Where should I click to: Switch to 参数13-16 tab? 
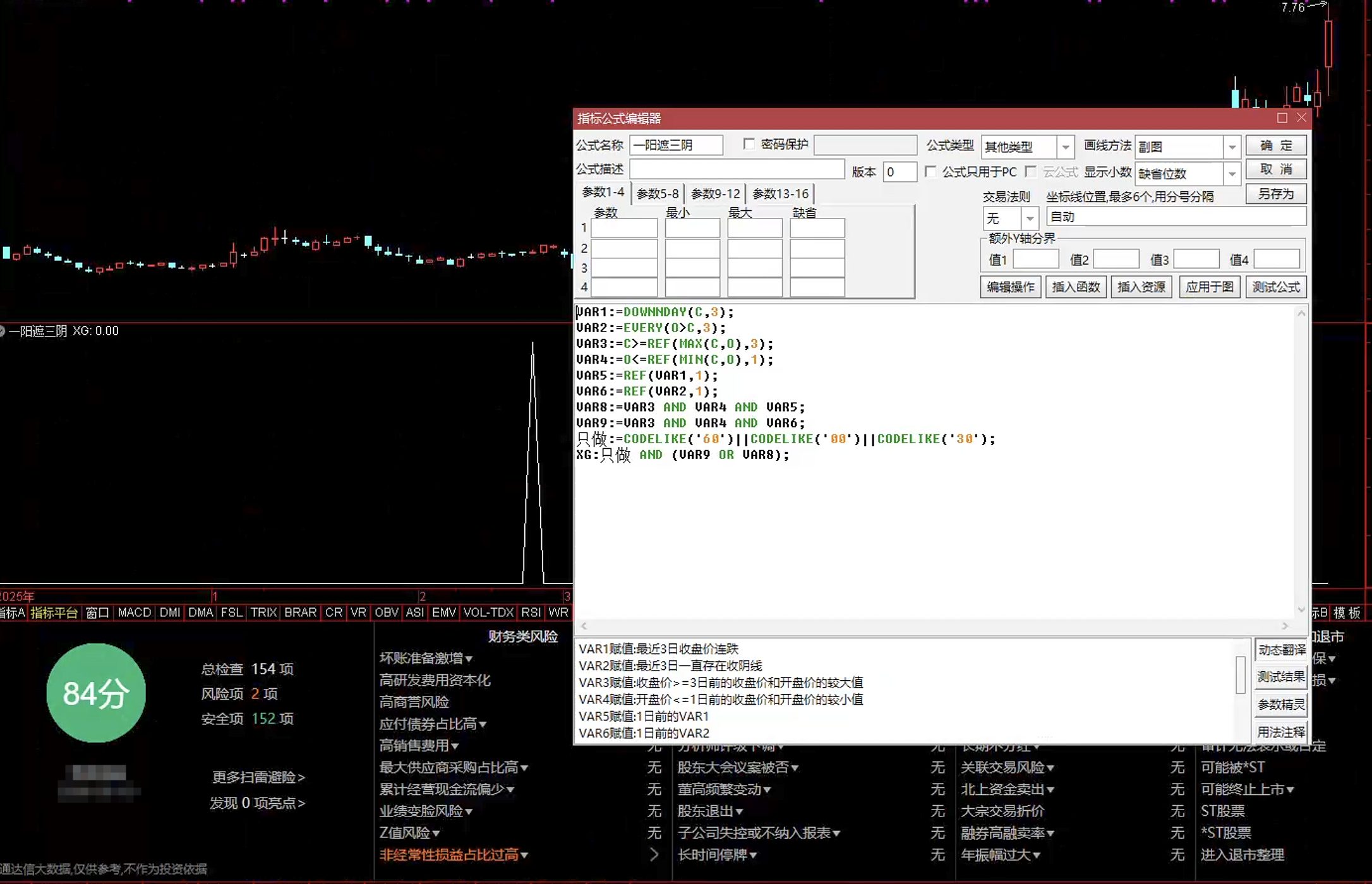(780, 194)
